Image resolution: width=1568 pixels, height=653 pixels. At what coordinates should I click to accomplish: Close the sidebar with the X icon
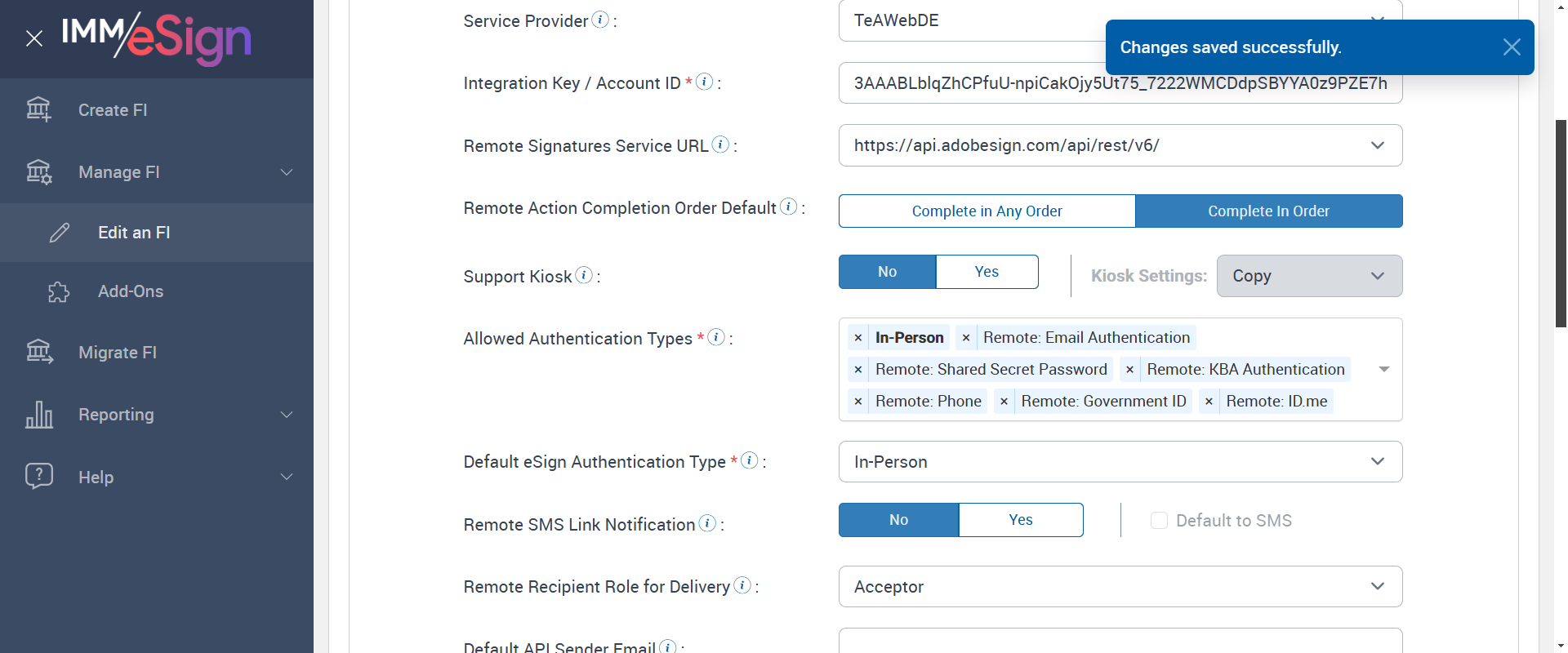click(x=34, y=38)
